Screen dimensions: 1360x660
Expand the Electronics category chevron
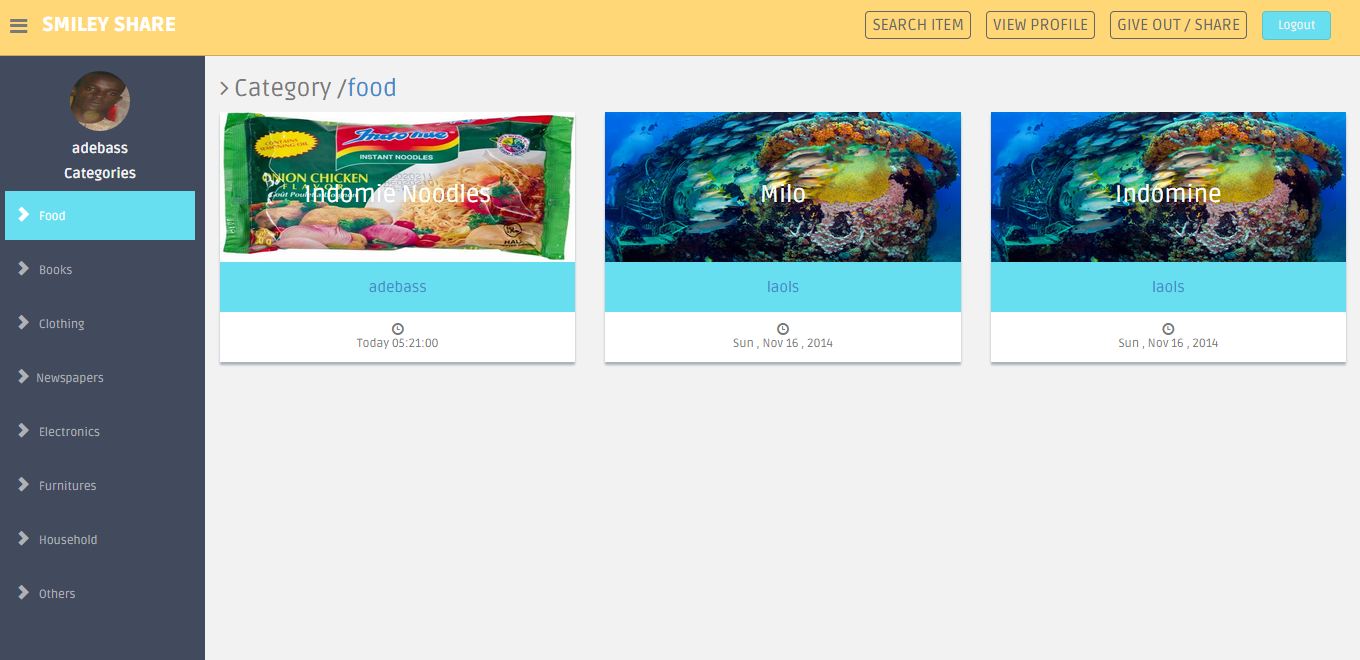[24, 431]
